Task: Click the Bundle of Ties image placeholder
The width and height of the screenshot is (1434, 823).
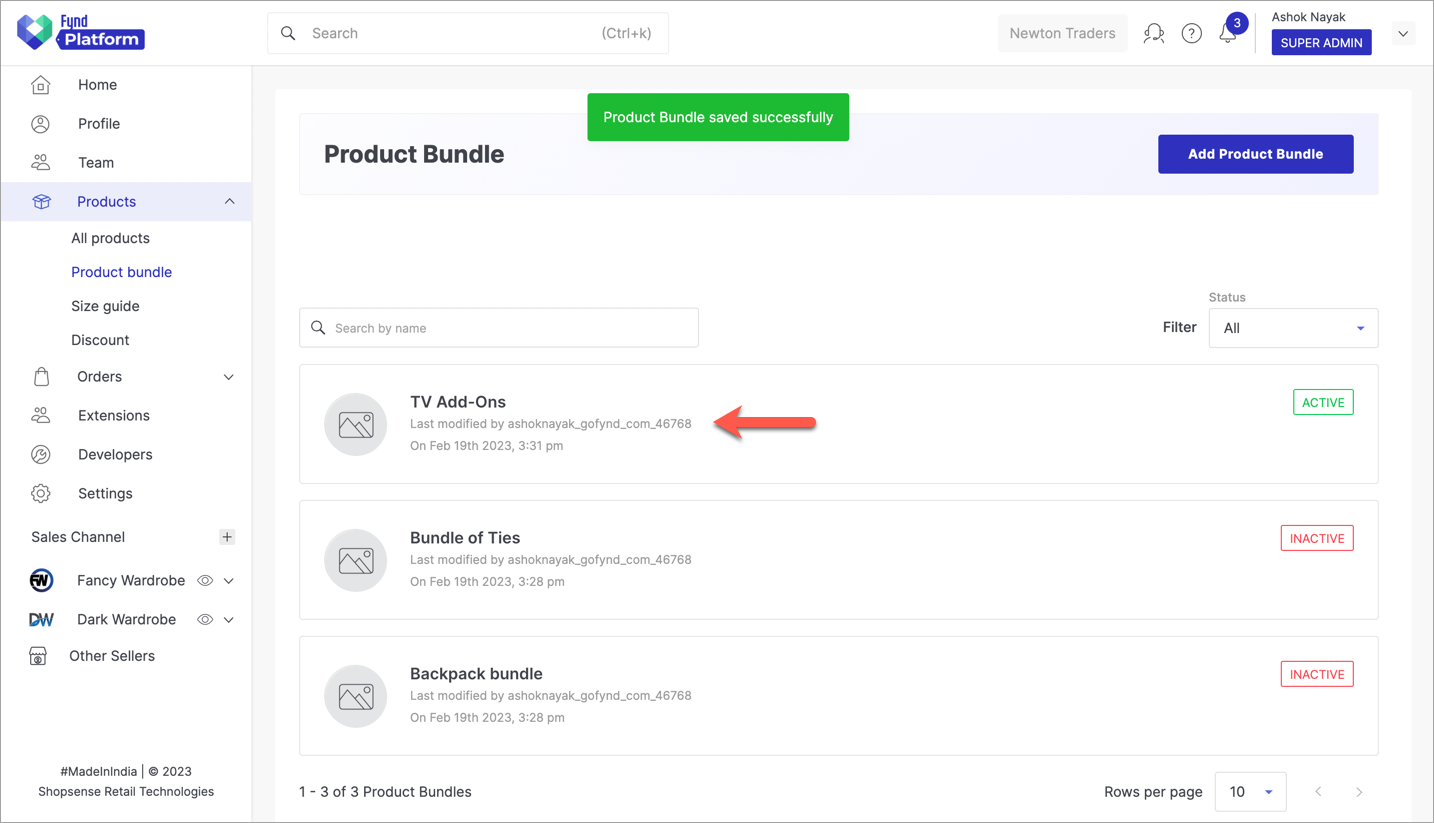Action: (356, 560)
